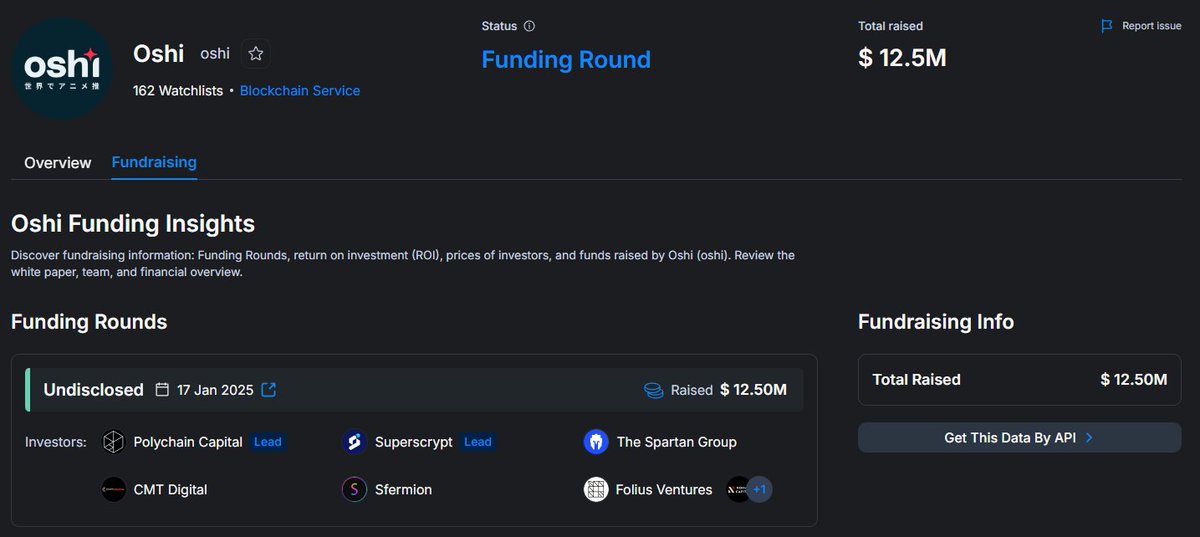Click the Oshi Funding Insights heading
Screen dimensions: 1200x537
coord(133,223)
